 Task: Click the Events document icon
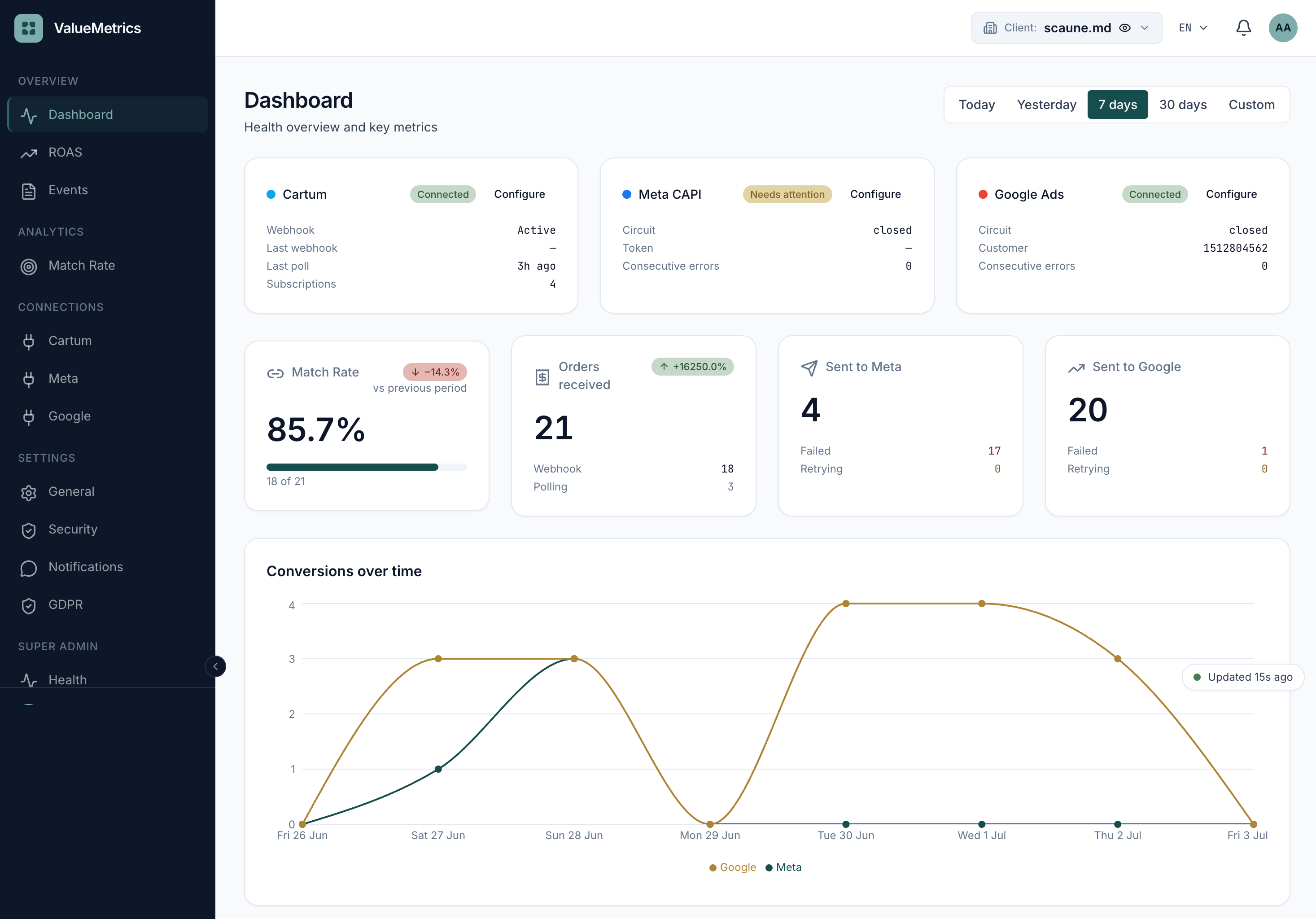(29, 191)
